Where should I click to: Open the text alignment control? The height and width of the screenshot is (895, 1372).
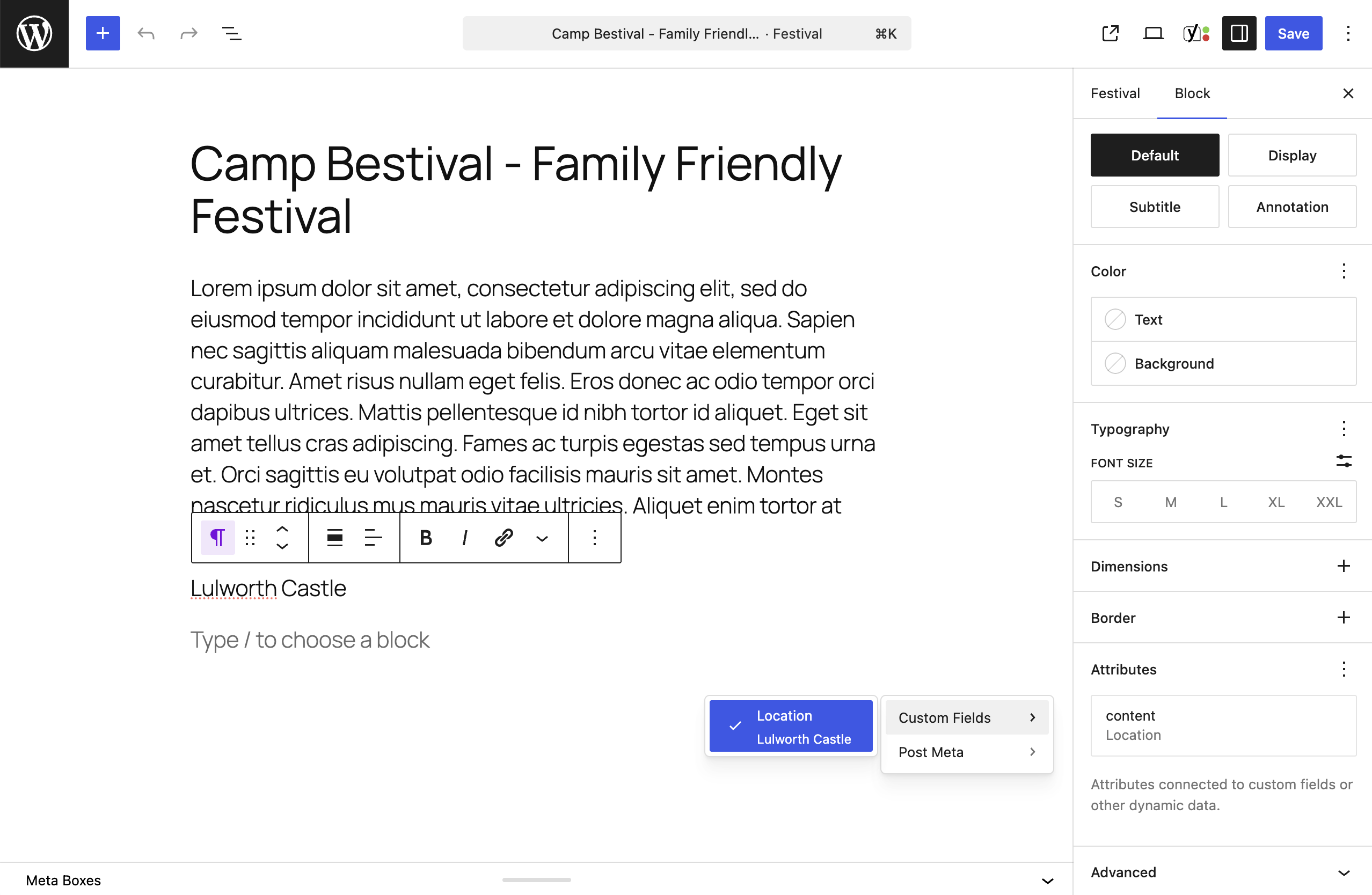(374, 538)
